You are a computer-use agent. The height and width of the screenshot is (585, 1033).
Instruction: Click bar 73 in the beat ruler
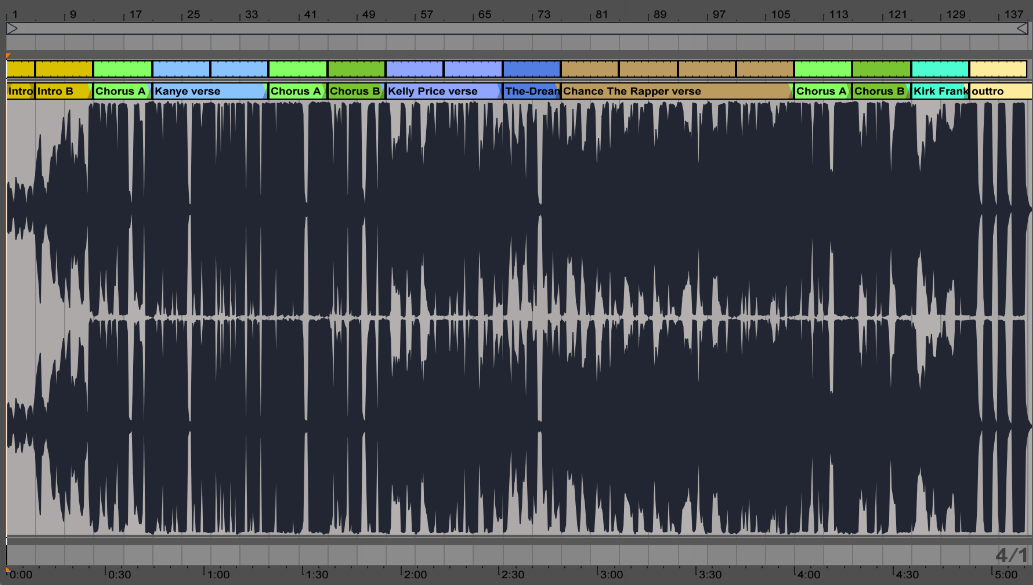[x=543, y=15]
